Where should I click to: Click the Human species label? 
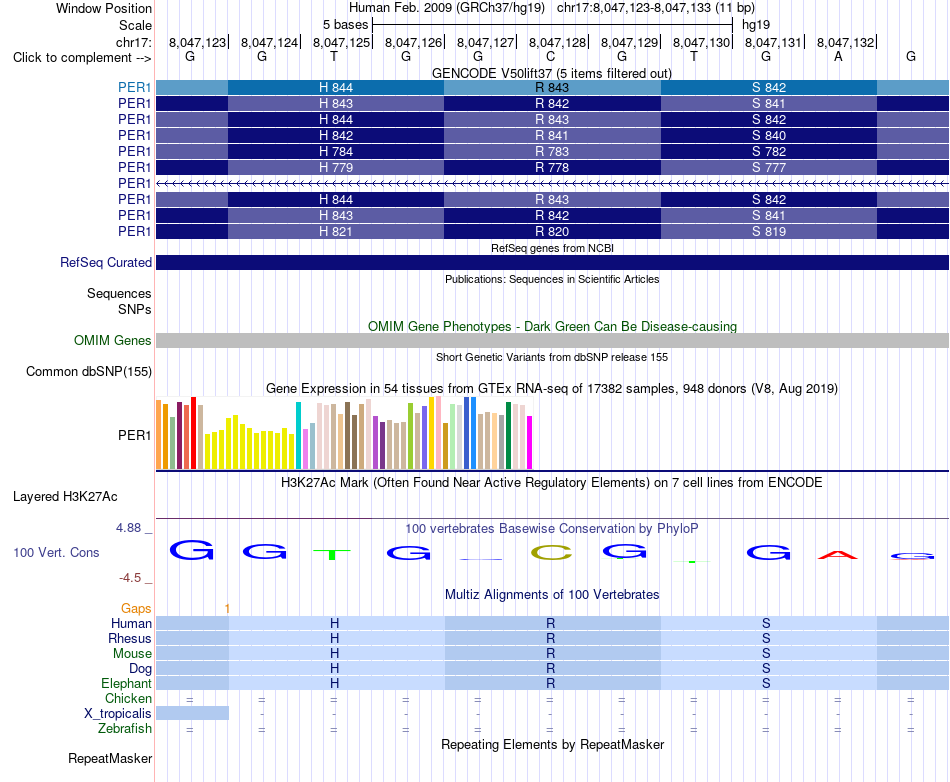click(131, 623)
